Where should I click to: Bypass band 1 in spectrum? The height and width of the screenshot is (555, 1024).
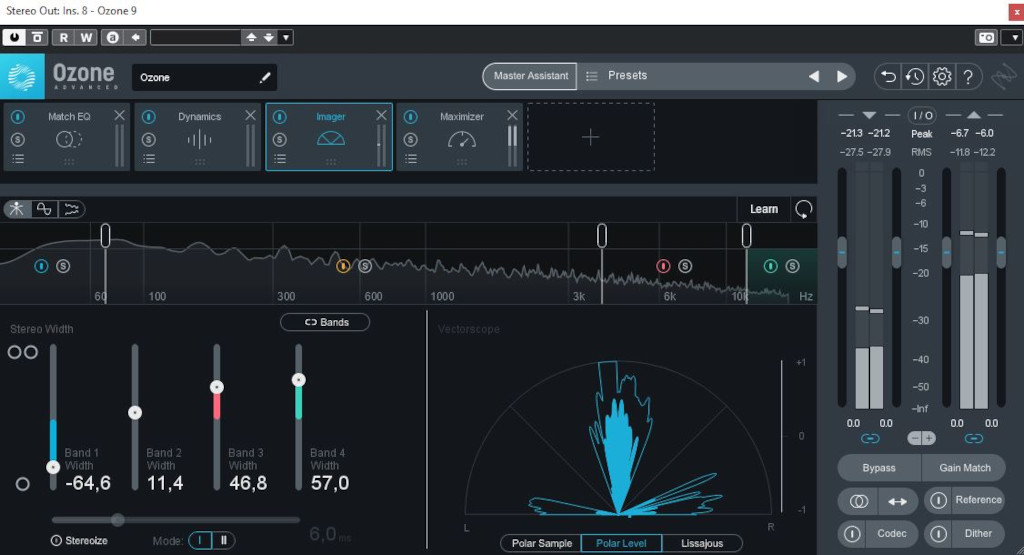point(41,266)
